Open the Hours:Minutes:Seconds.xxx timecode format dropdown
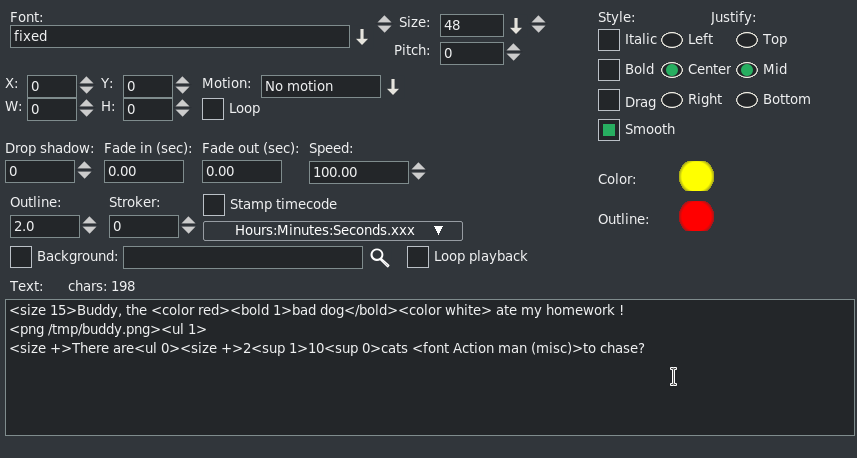 click(x=332, y=231)
